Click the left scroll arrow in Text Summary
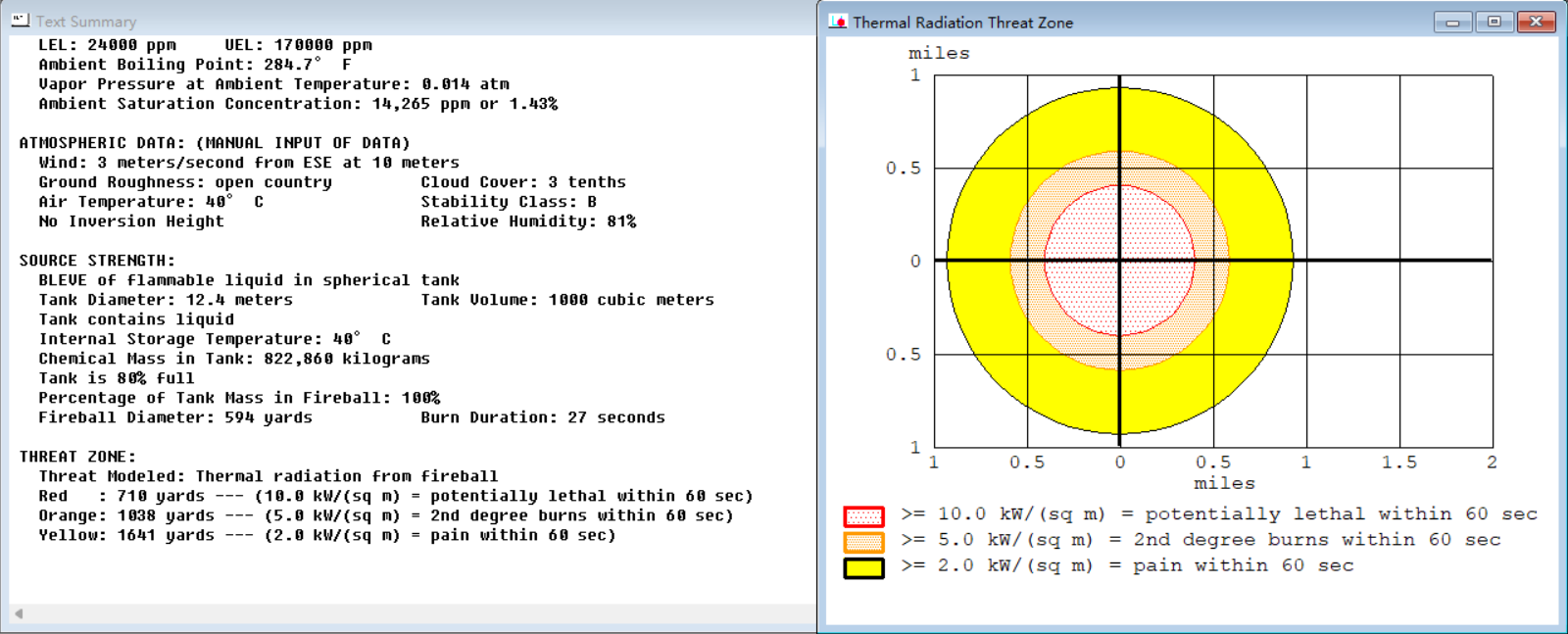This screenshot has height=634, width=1568. coord(18,613)
